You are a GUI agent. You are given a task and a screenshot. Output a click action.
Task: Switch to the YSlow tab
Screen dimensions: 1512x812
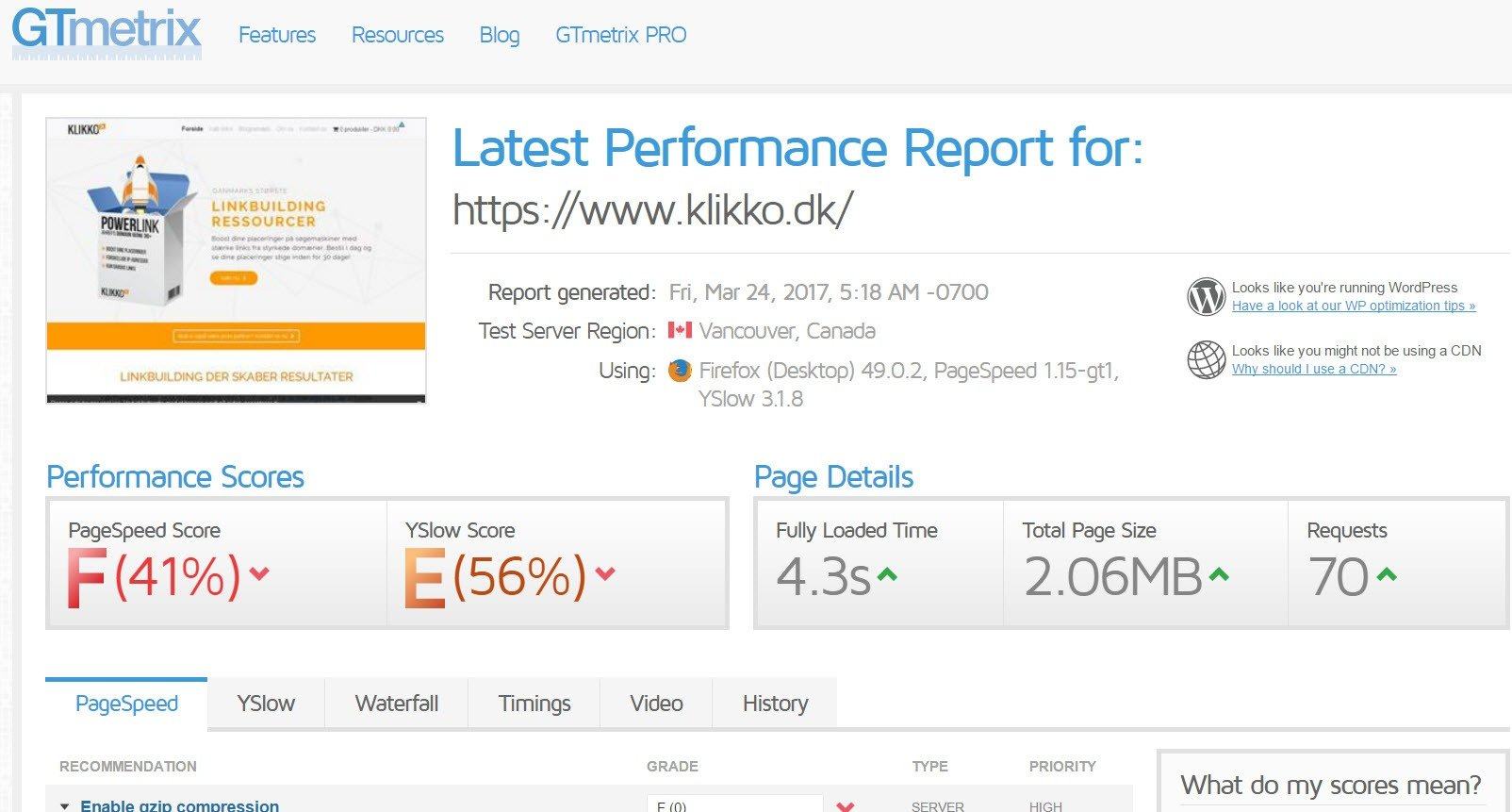click(x=266, y=704)
